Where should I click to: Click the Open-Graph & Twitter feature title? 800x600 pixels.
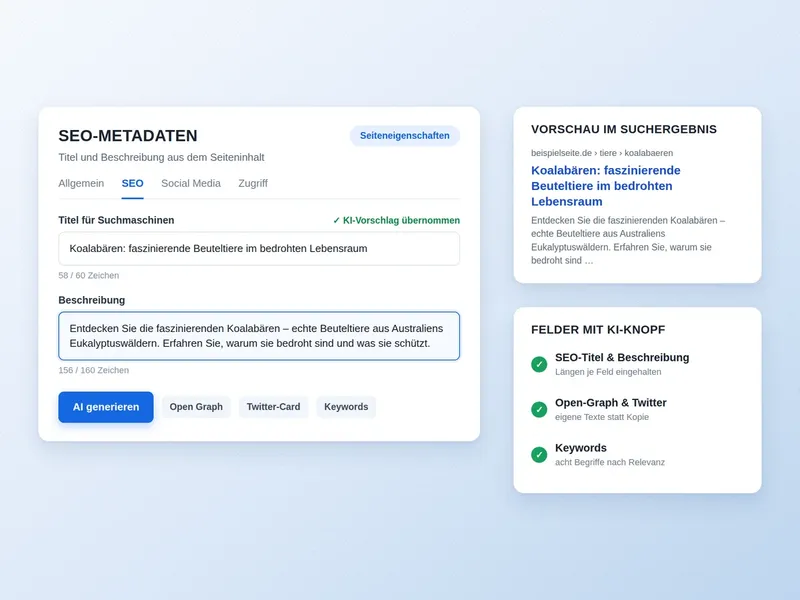click(x=611, y=403)
